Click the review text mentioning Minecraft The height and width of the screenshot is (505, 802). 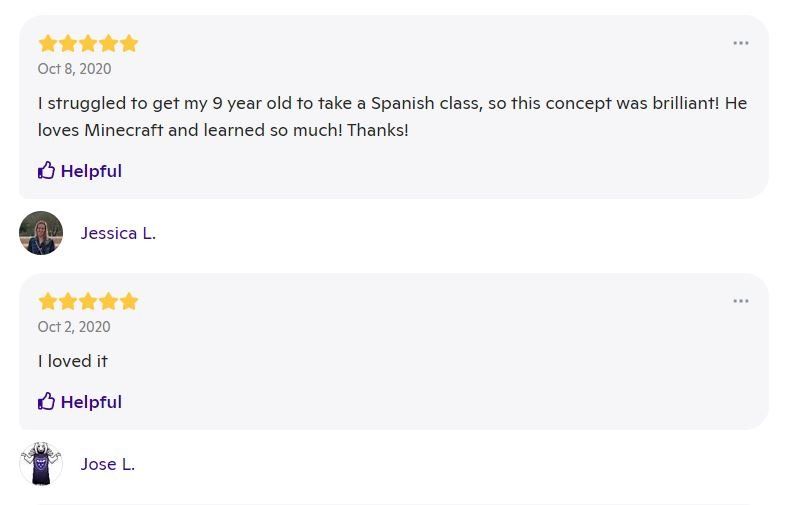tap(392, 116)
